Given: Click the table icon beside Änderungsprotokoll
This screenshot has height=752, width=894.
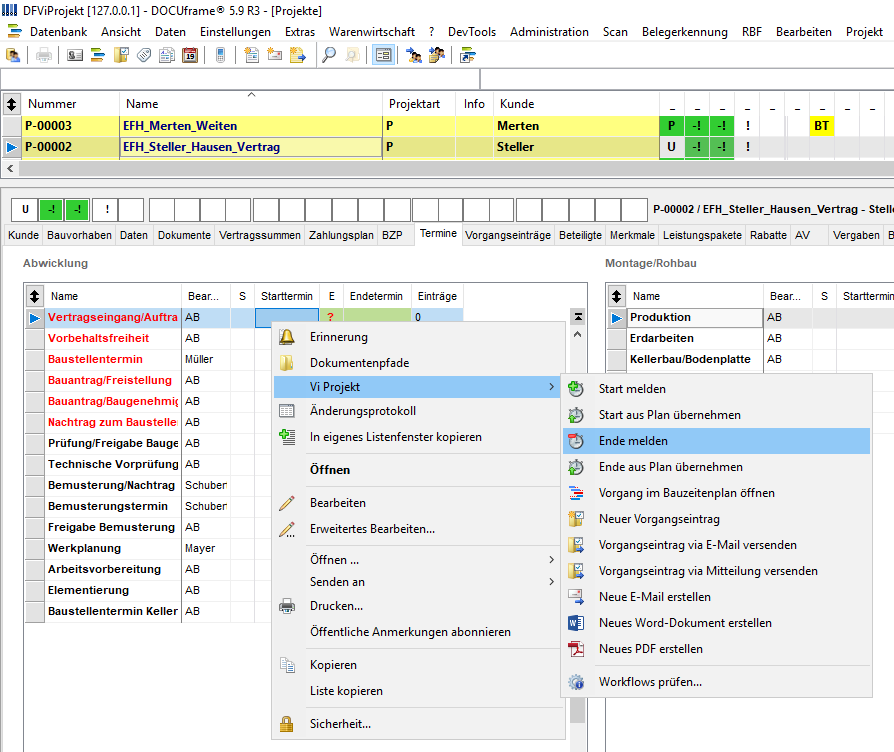Looking at the screenshot, I should pos(287,411).
